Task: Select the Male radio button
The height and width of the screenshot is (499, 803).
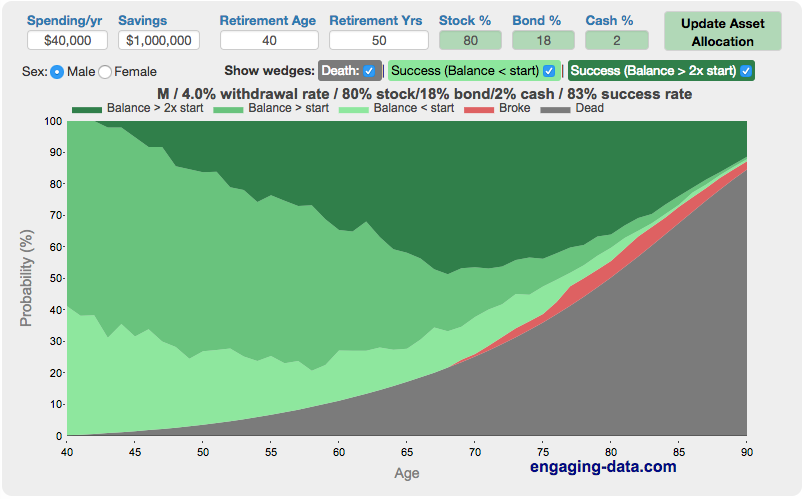Action: (x=57, y=72)
